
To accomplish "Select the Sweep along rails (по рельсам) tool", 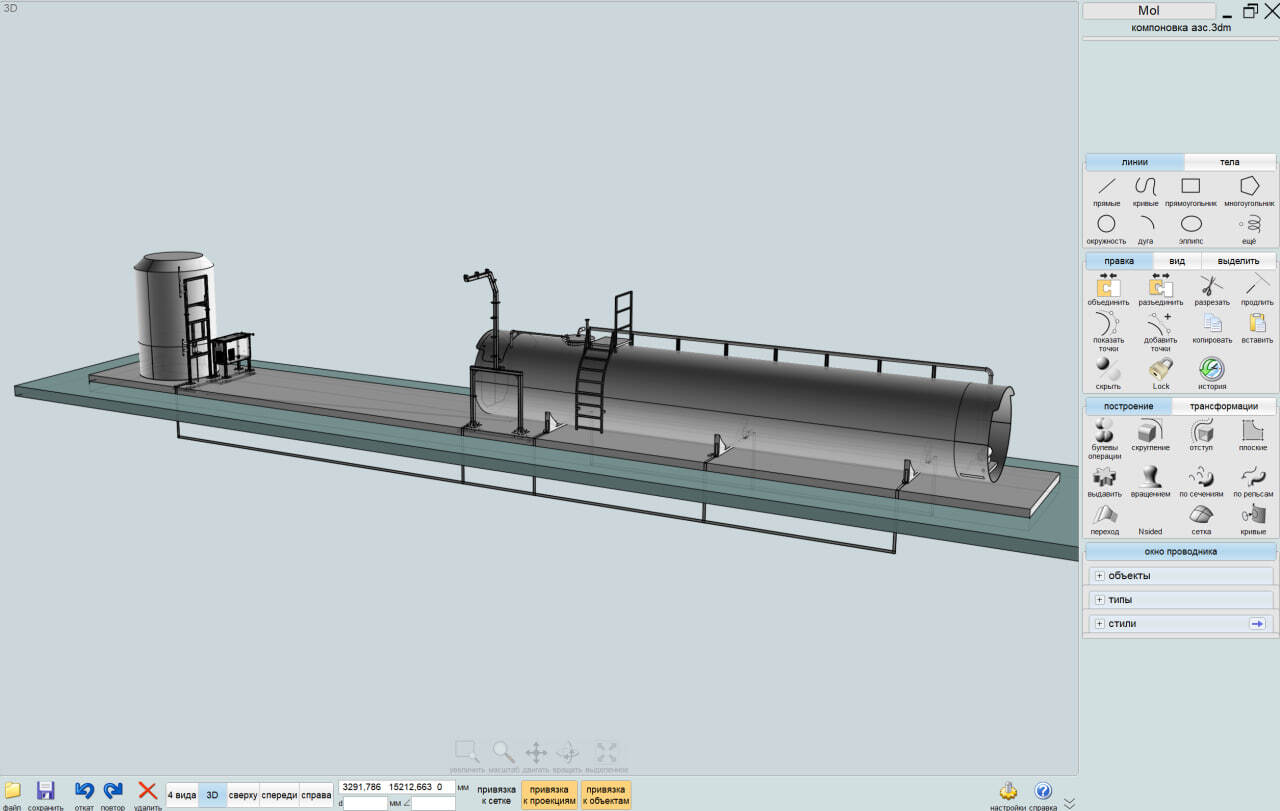I will click(x=1253, y=479).
